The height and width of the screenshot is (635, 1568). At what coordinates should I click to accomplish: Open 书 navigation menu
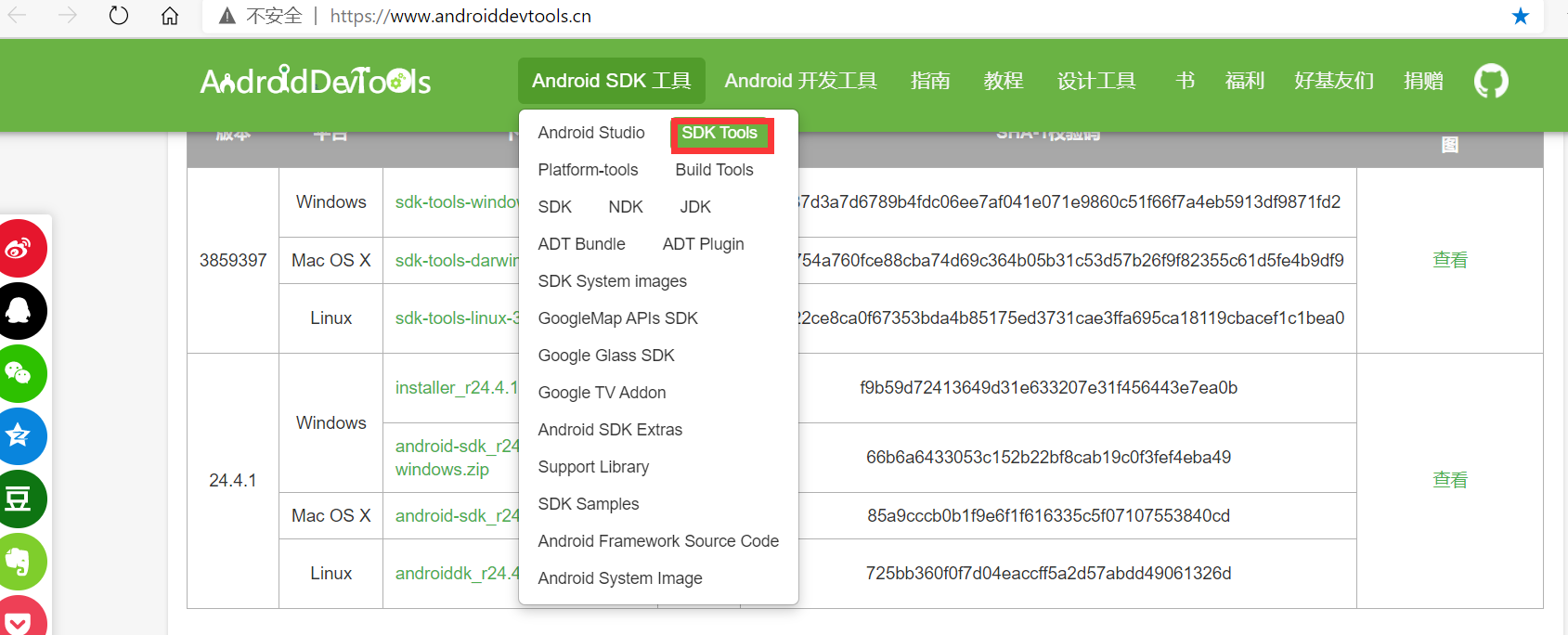click(x=1185, y=81)
